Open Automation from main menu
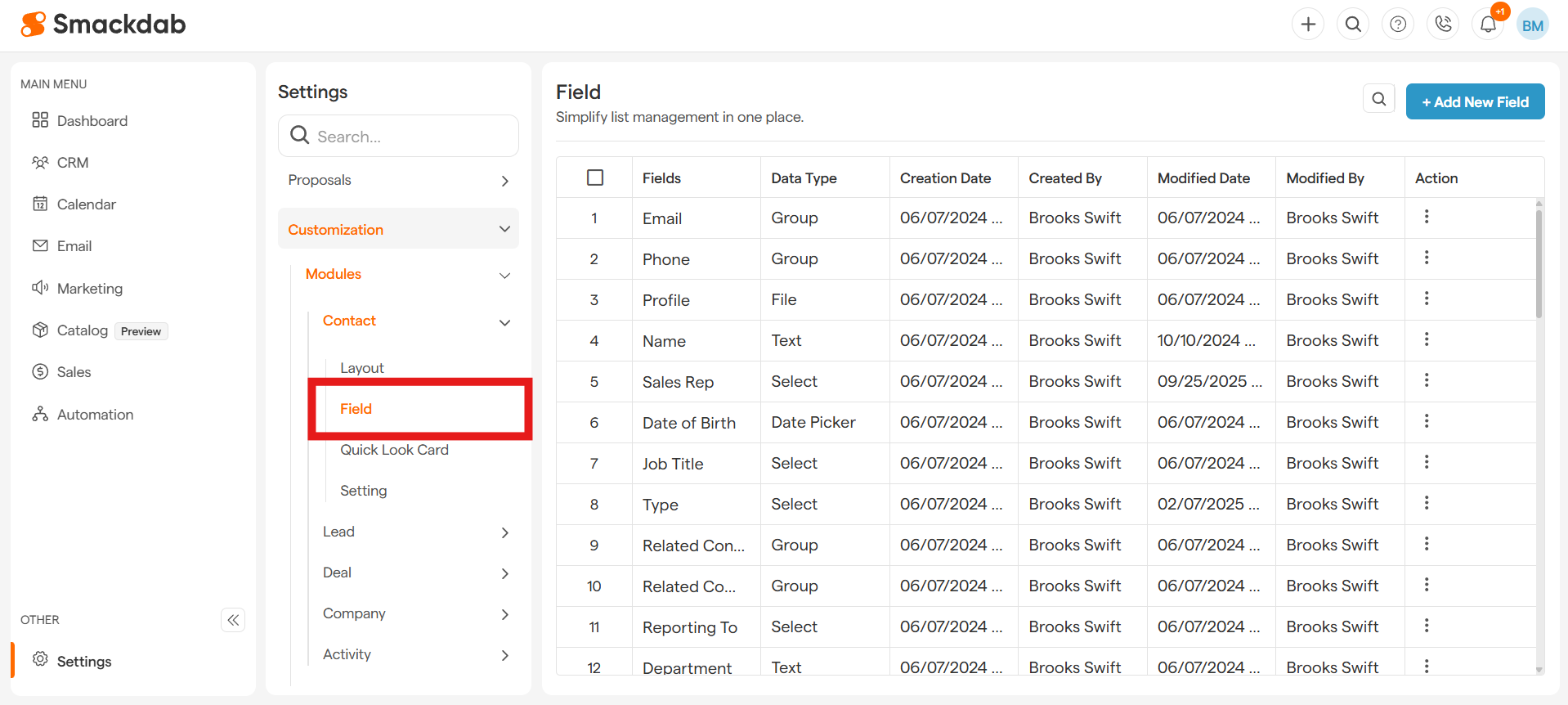The width and height of the screenshot is (1568, 705). coord(95,415)
